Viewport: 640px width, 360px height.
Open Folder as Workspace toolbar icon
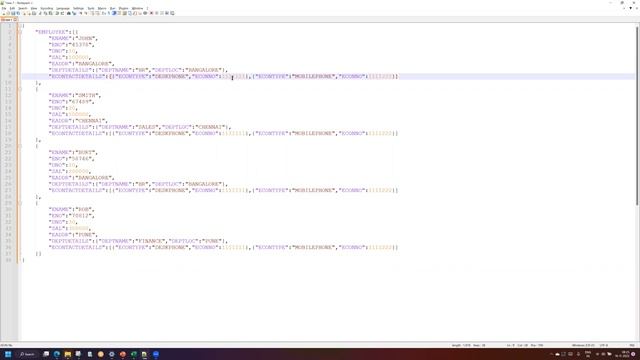[140, 13]
